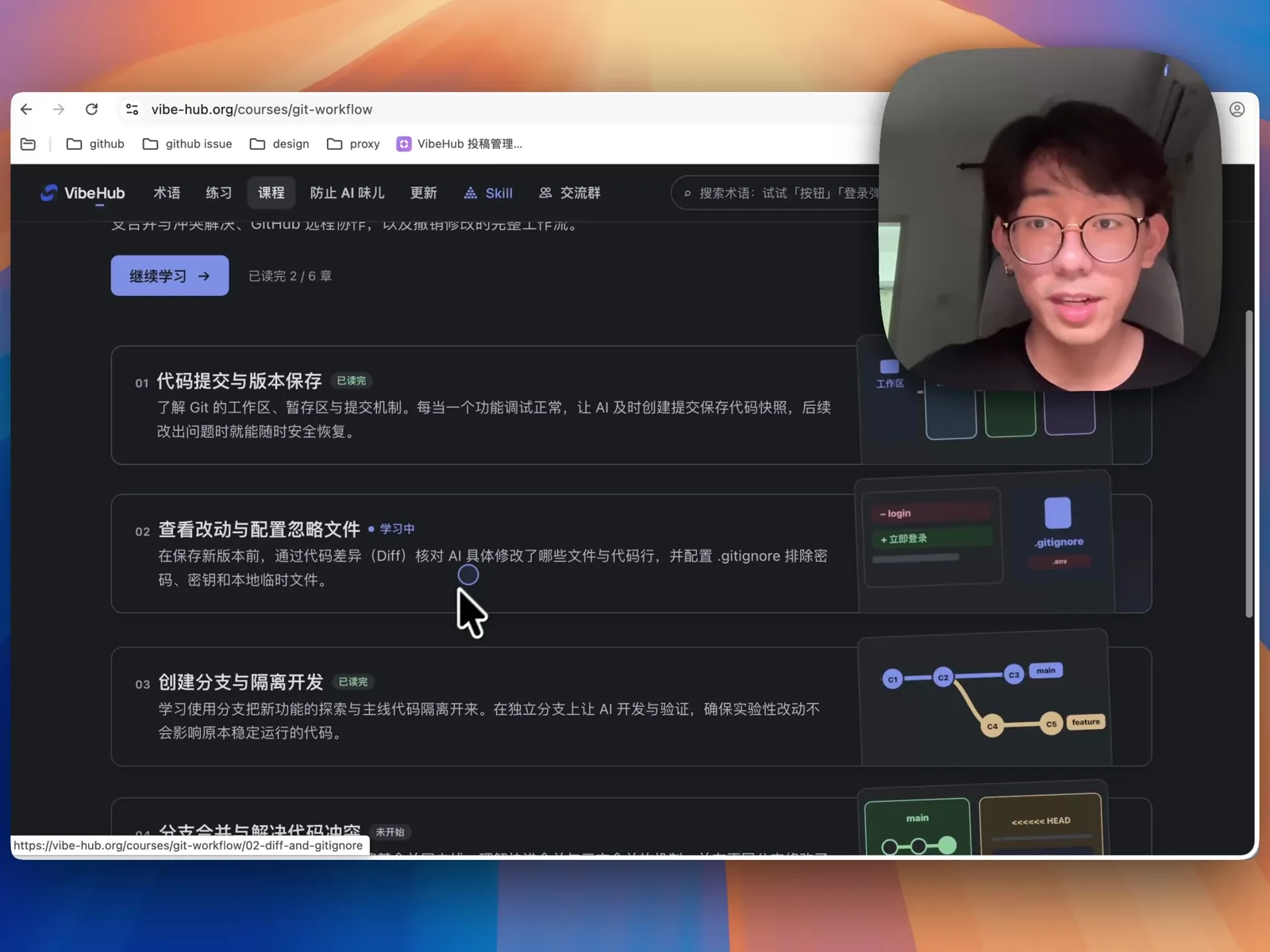The height and width of the screenshot is (952, 1270).
Task: Open the 防止 AI 味儿 nav tab
Action: (347, 193)
